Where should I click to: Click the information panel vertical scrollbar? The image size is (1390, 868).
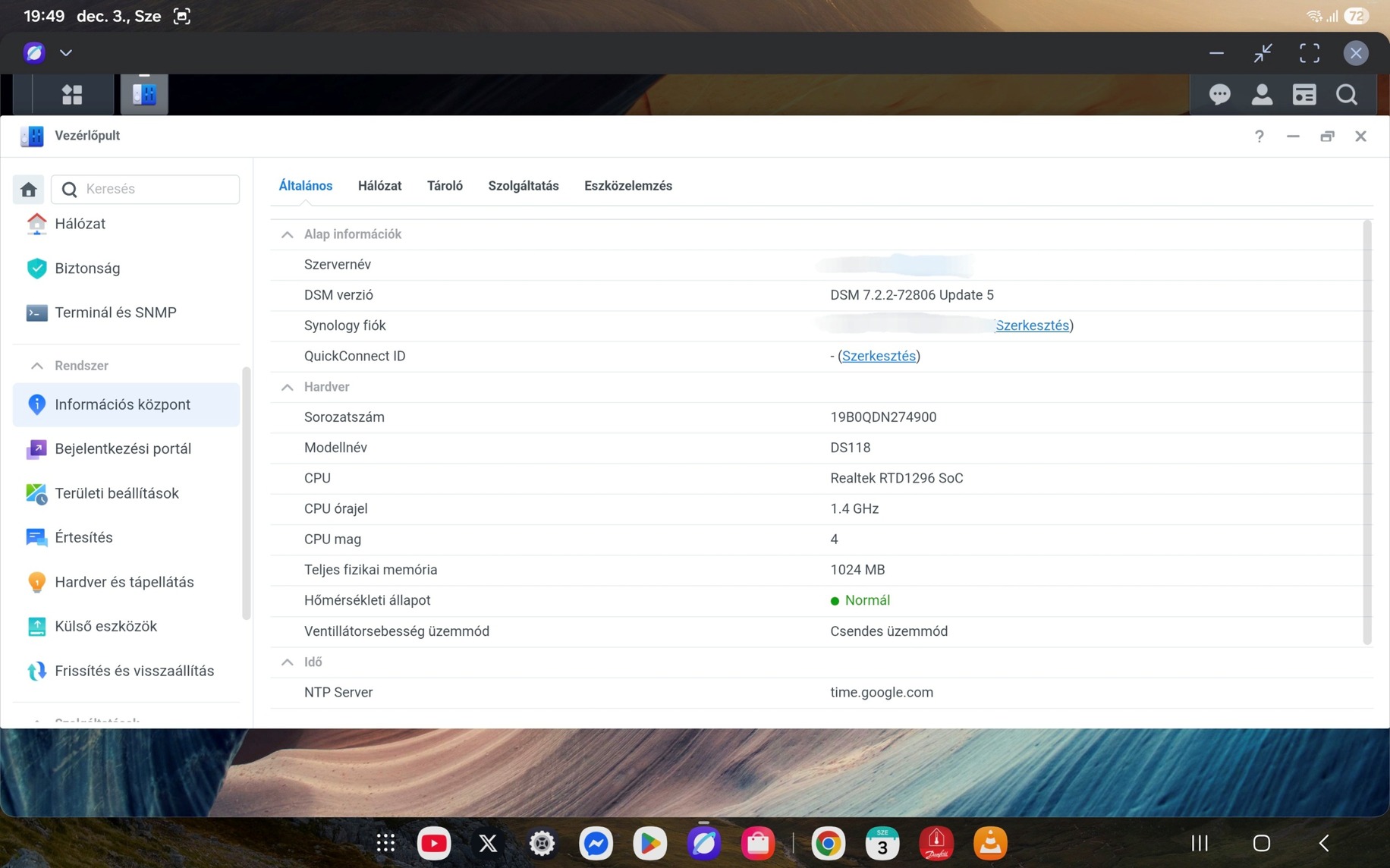pyautogui.click(x=1367, y=432)
